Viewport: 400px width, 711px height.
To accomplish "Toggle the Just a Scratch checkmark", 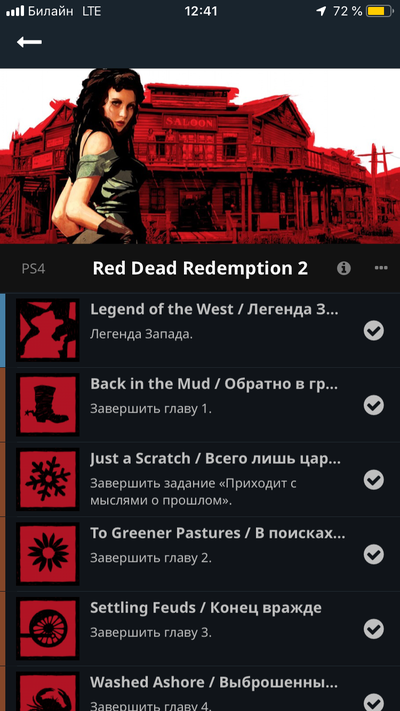I will click(x=374, y=480).
